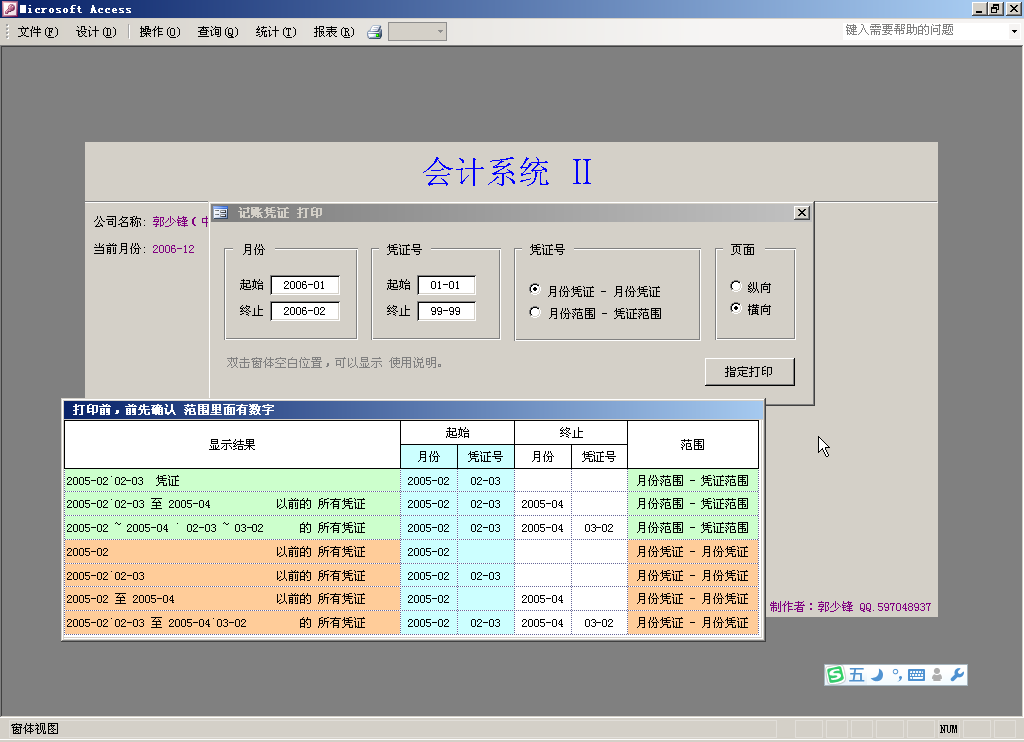Open the 文件(F) menu
This screenshot has height=742, width=1024.
[37, 32]
